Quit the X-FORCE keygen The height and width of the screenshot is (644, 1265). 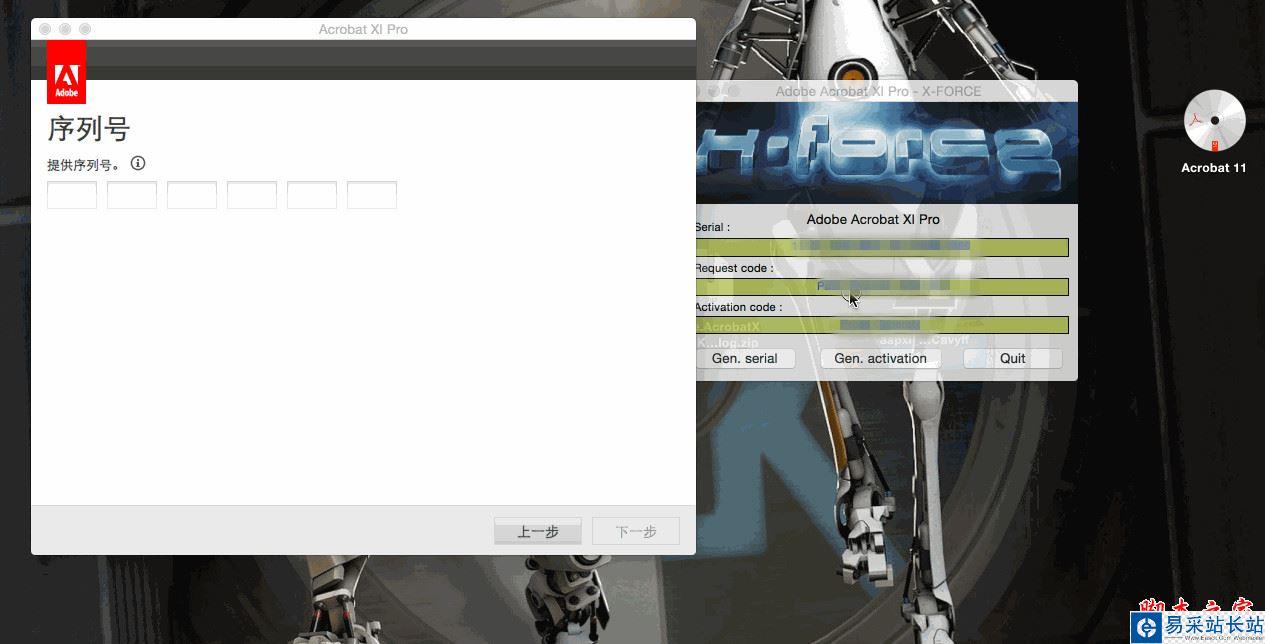coord(1013,358)
